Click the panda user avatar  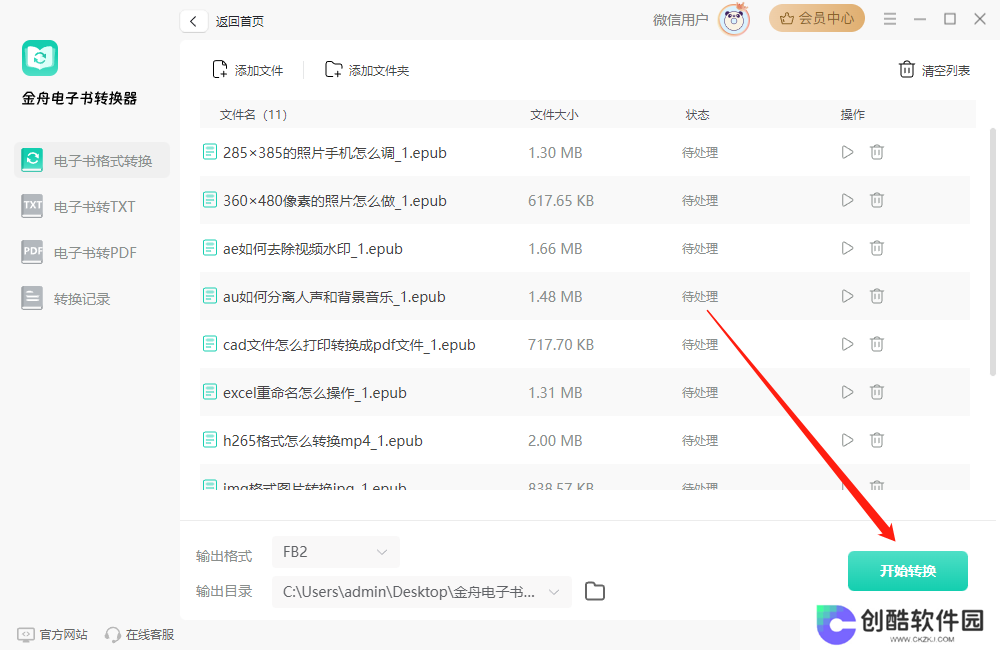[733, 20]
